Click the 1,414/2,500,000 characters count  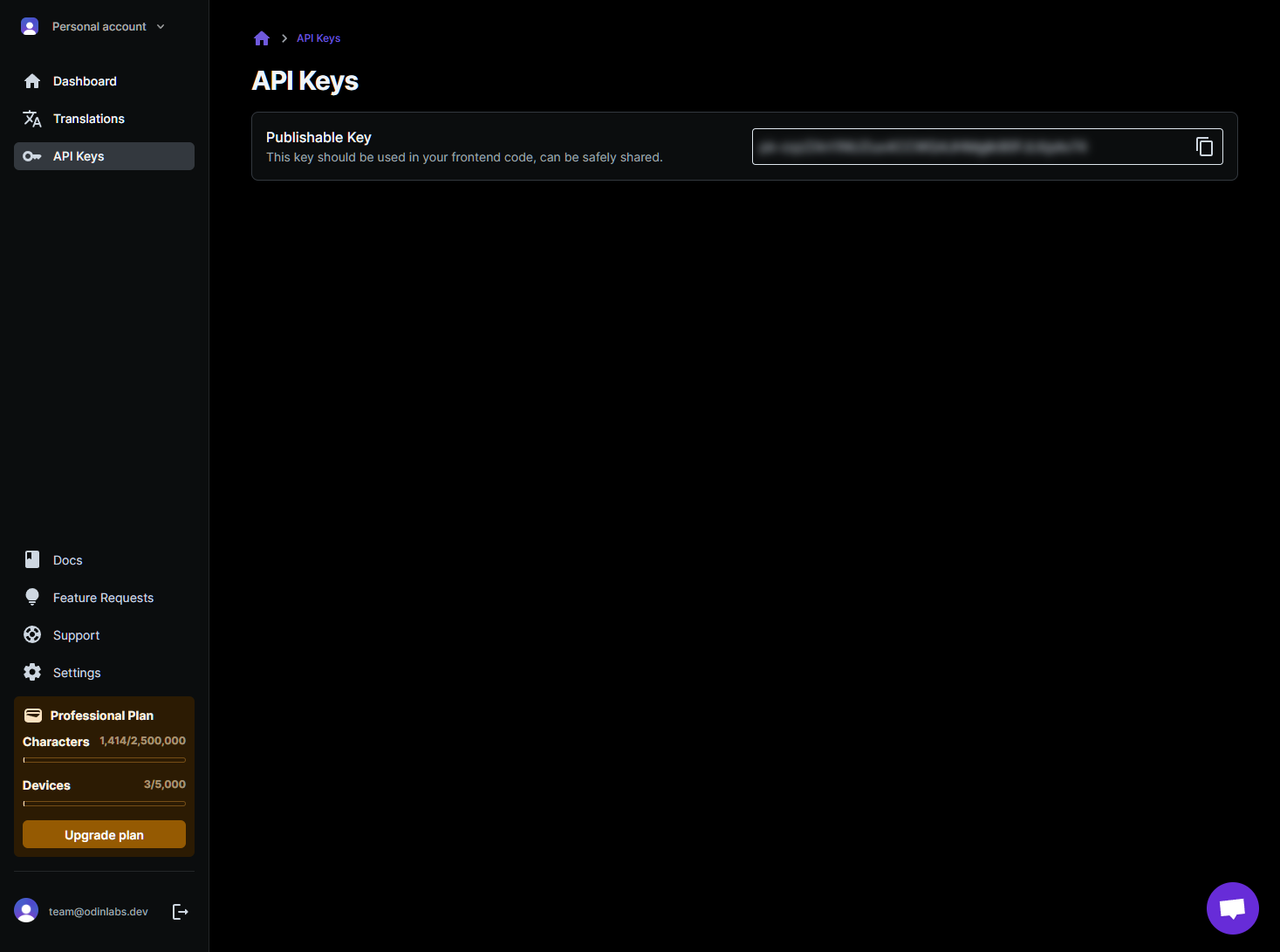point(142,741)
